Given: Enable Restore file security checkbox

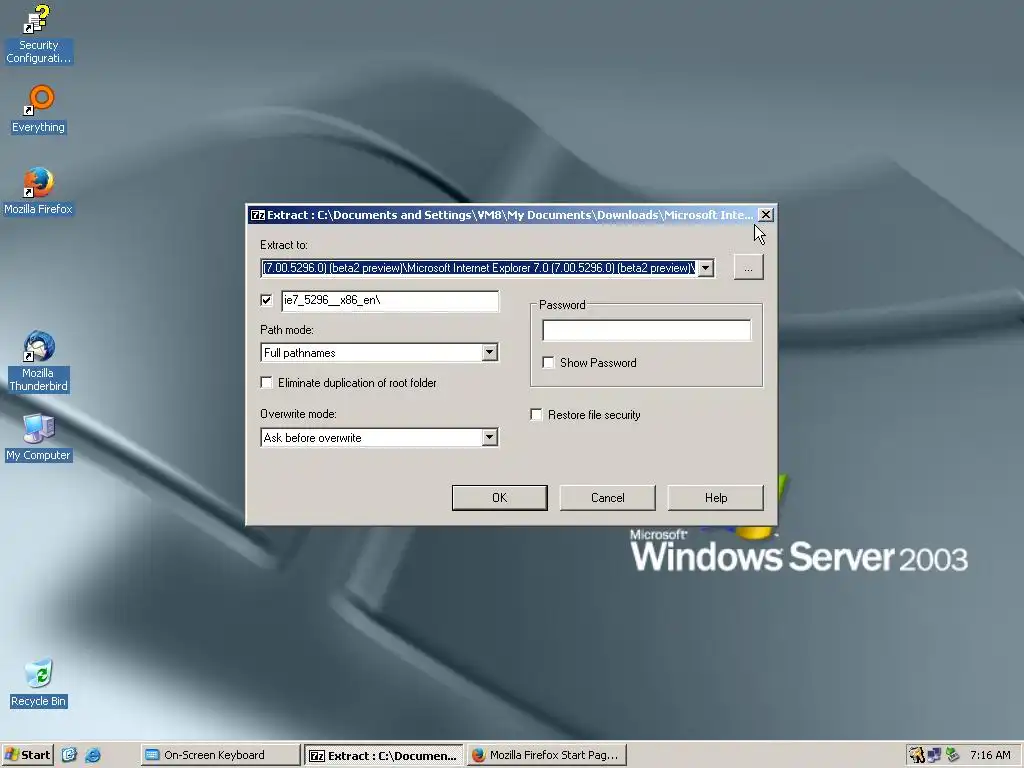Looking at the screenshot, I should tap(536, 415).
